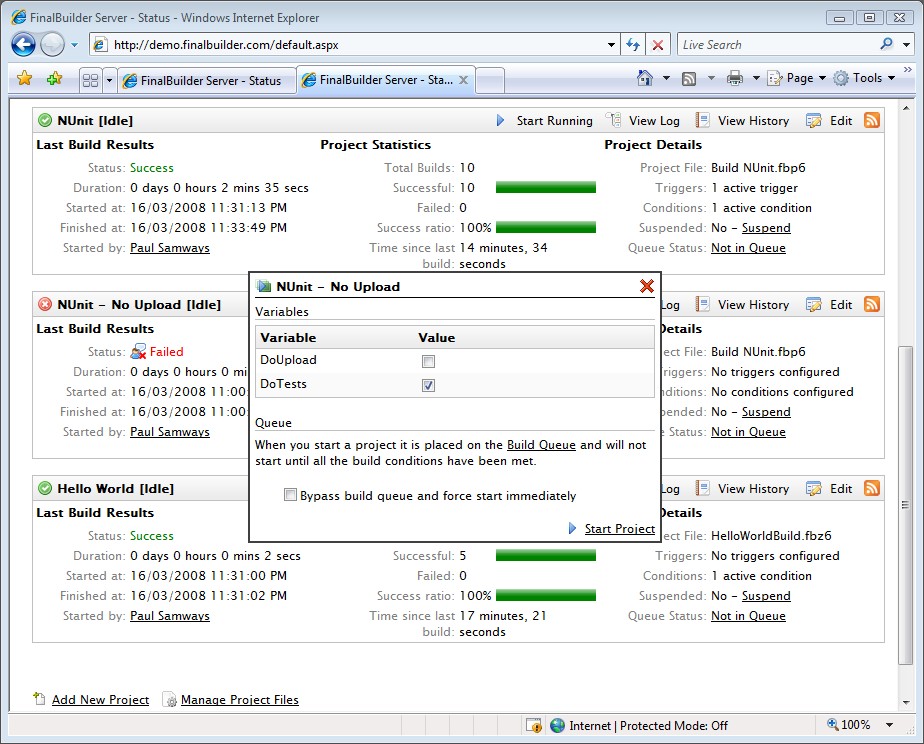Image resolution: width=924 pixels, height=744 pixels.
Task: Enable the DoUpload variable checkbox
Action: pyautogui.click(x=428, y=361)
